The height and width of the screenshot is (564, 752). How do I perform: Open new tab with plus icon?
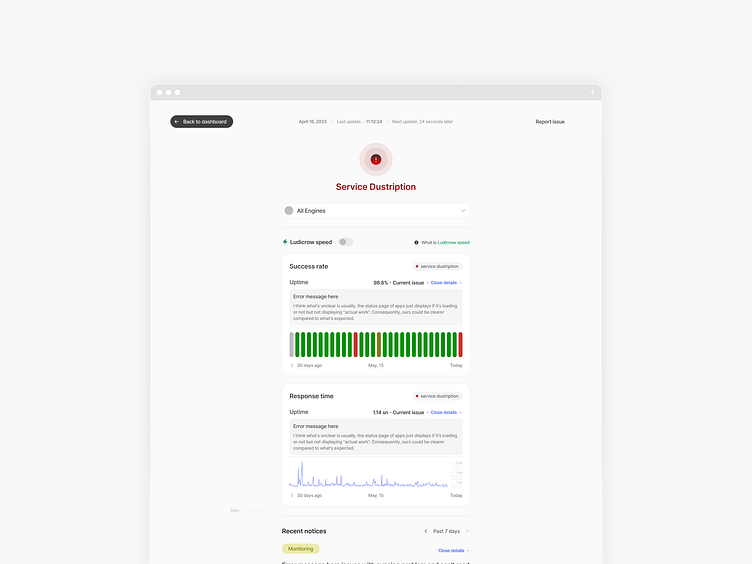pyautogui.click(x=592, y=93)
